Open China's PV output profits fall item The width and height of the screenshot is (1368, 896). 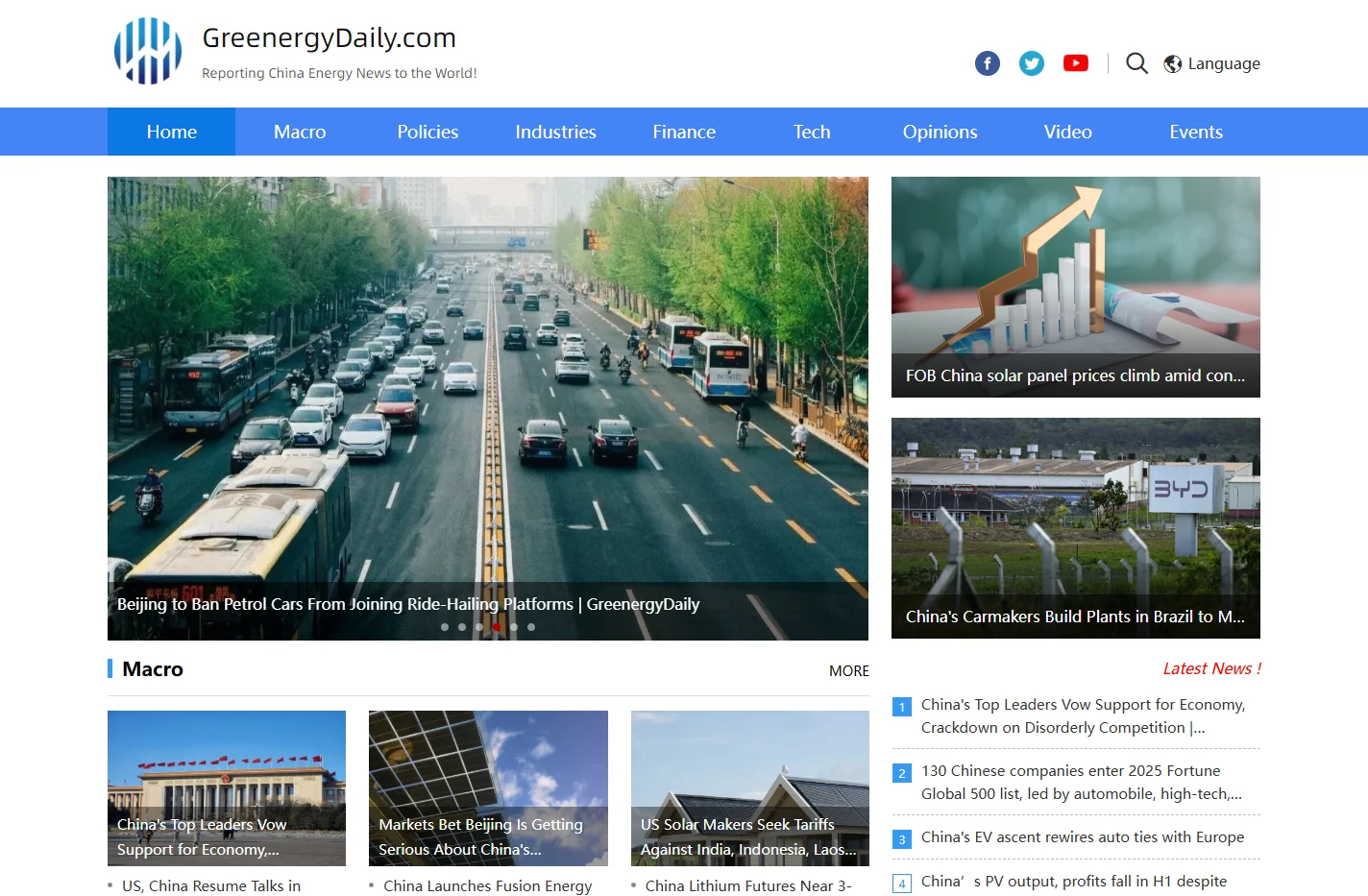coord(1074,882)
